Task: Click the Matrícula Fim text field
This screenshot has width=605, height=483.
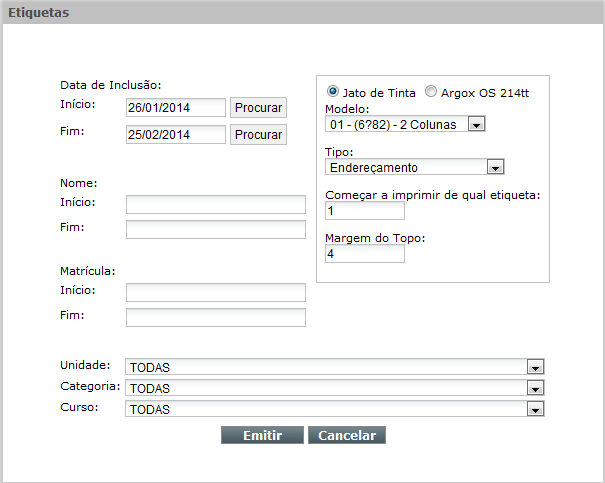Action: (x=216, y=317)
